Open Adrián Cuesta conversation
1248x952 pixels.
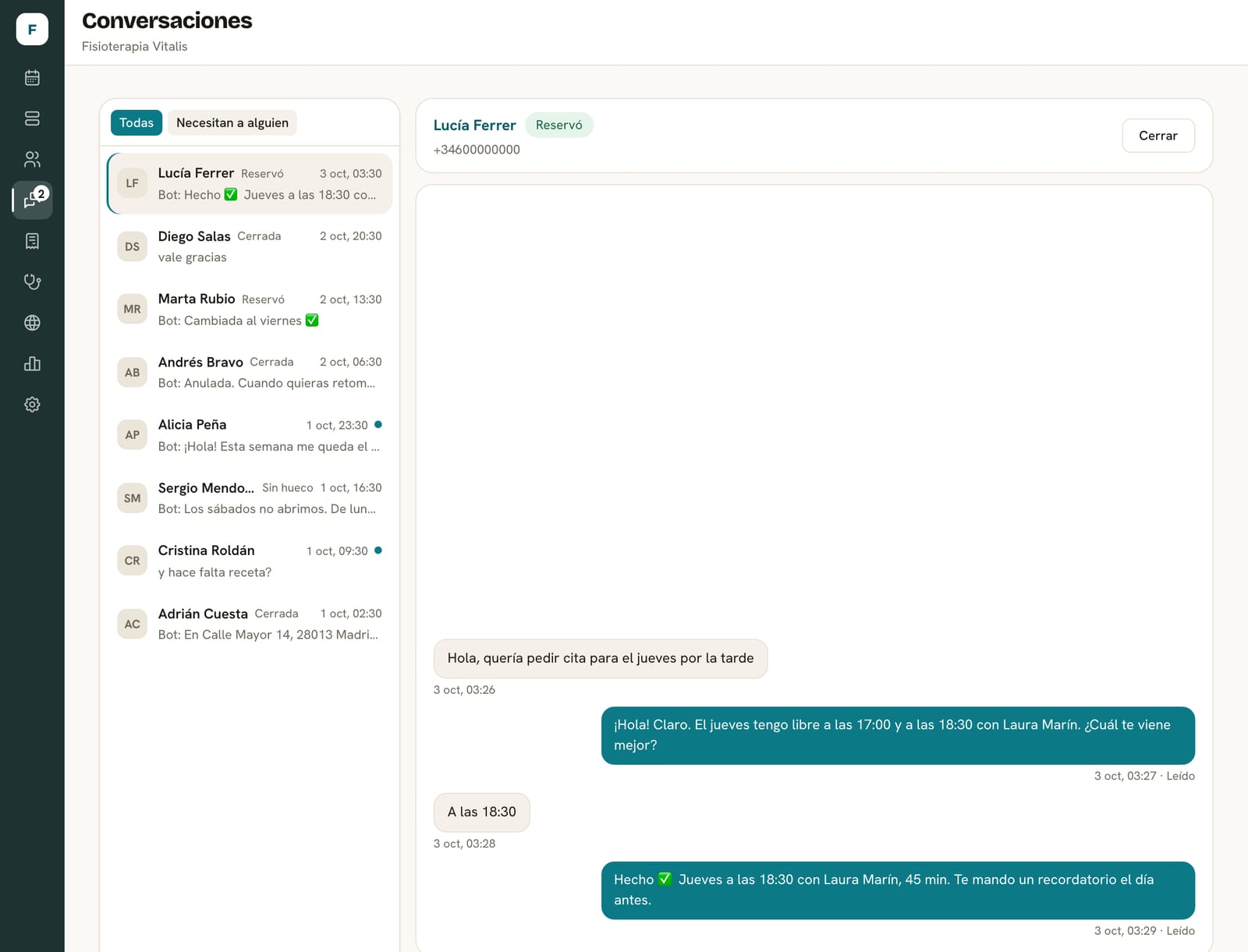[x=250, y=624]
